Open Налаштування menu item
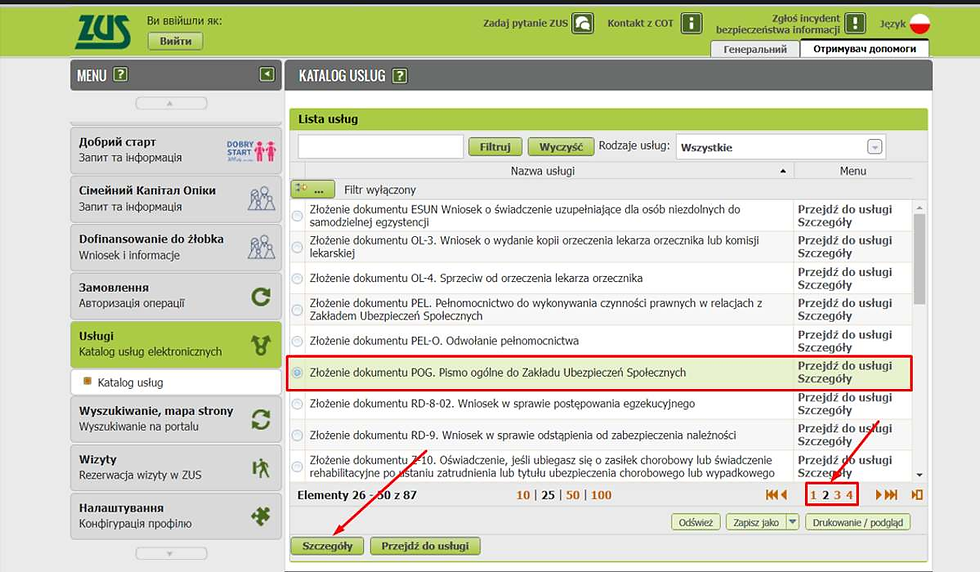 click(x=176, y=516)
